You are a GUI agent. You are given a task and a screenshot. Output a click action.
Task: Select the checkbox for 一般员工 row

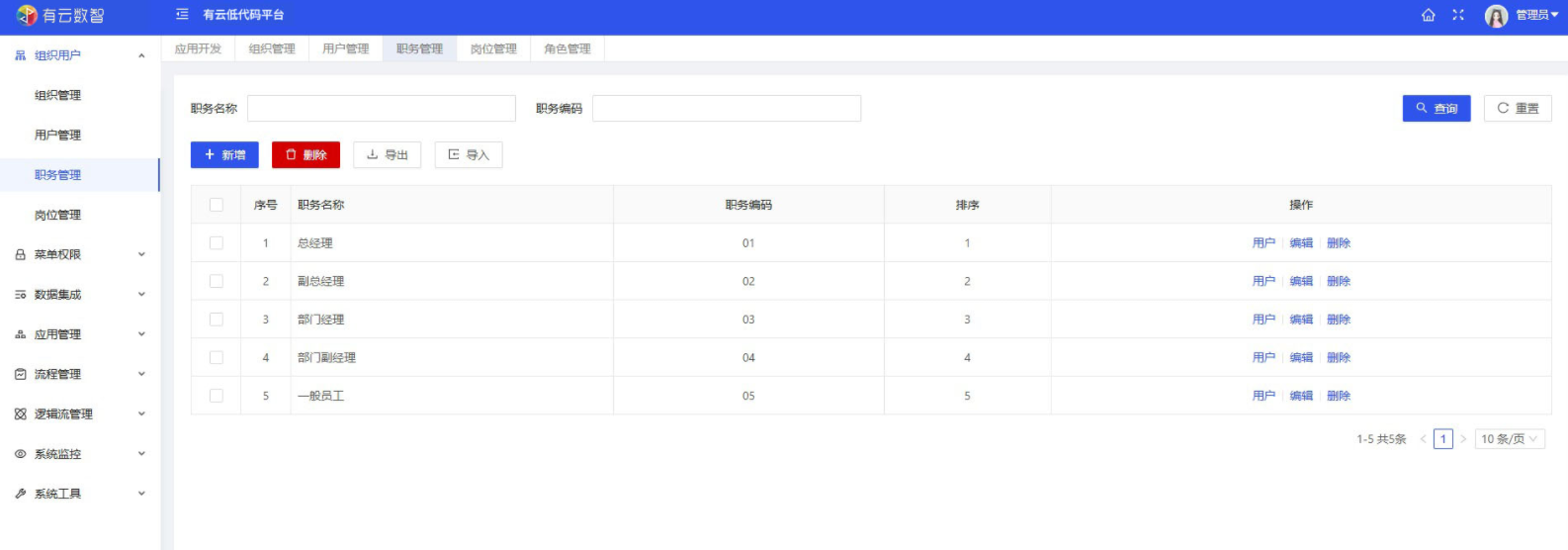pyautogui.click(x=217, y=396)
